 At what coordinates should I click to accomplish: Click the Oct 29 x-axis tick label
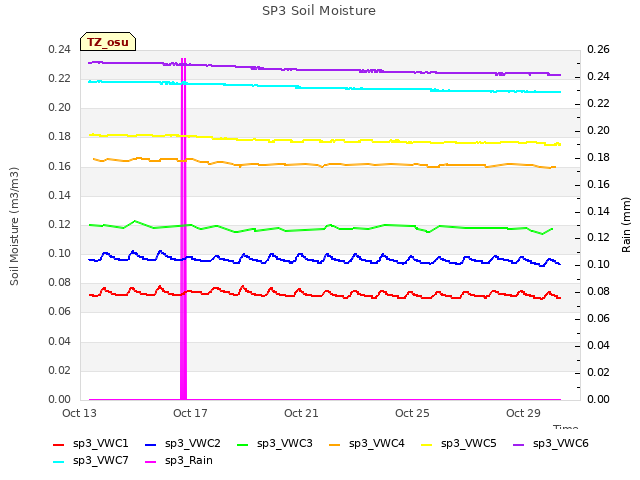click(523, 413)
